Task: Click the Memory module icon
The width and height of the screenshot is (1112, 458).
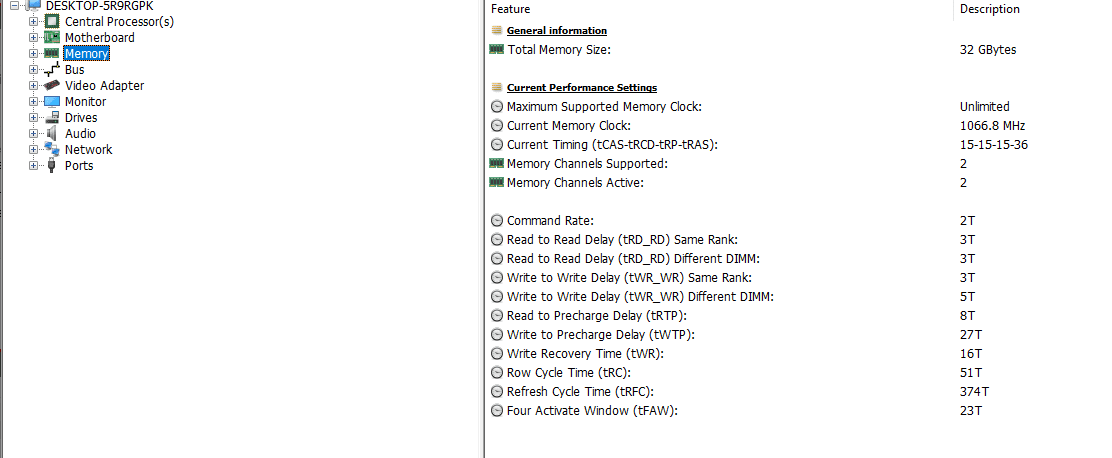Action: (x=52, y=53)
